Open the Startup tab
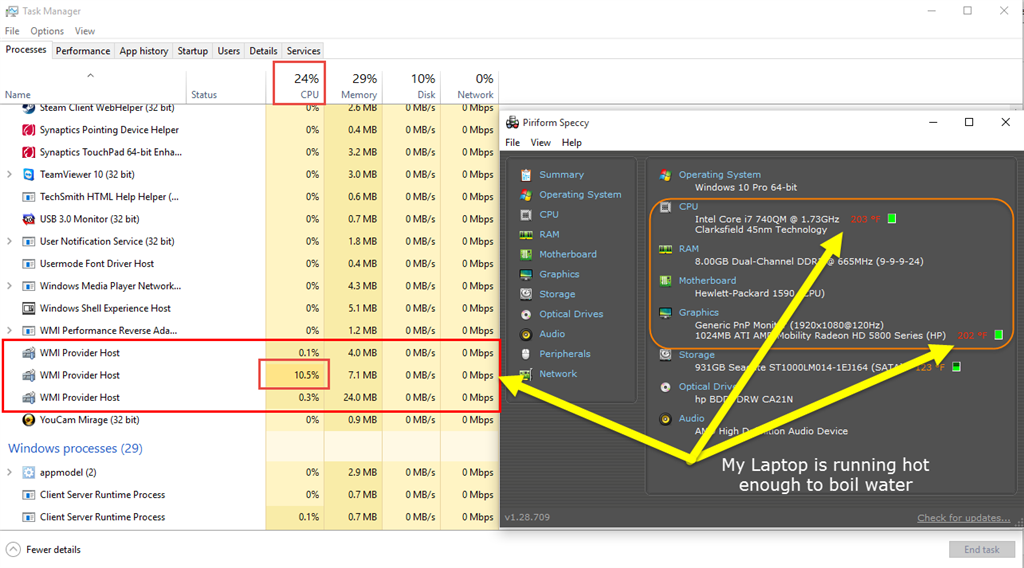The image size is (1024, 568). coord(192,51)
